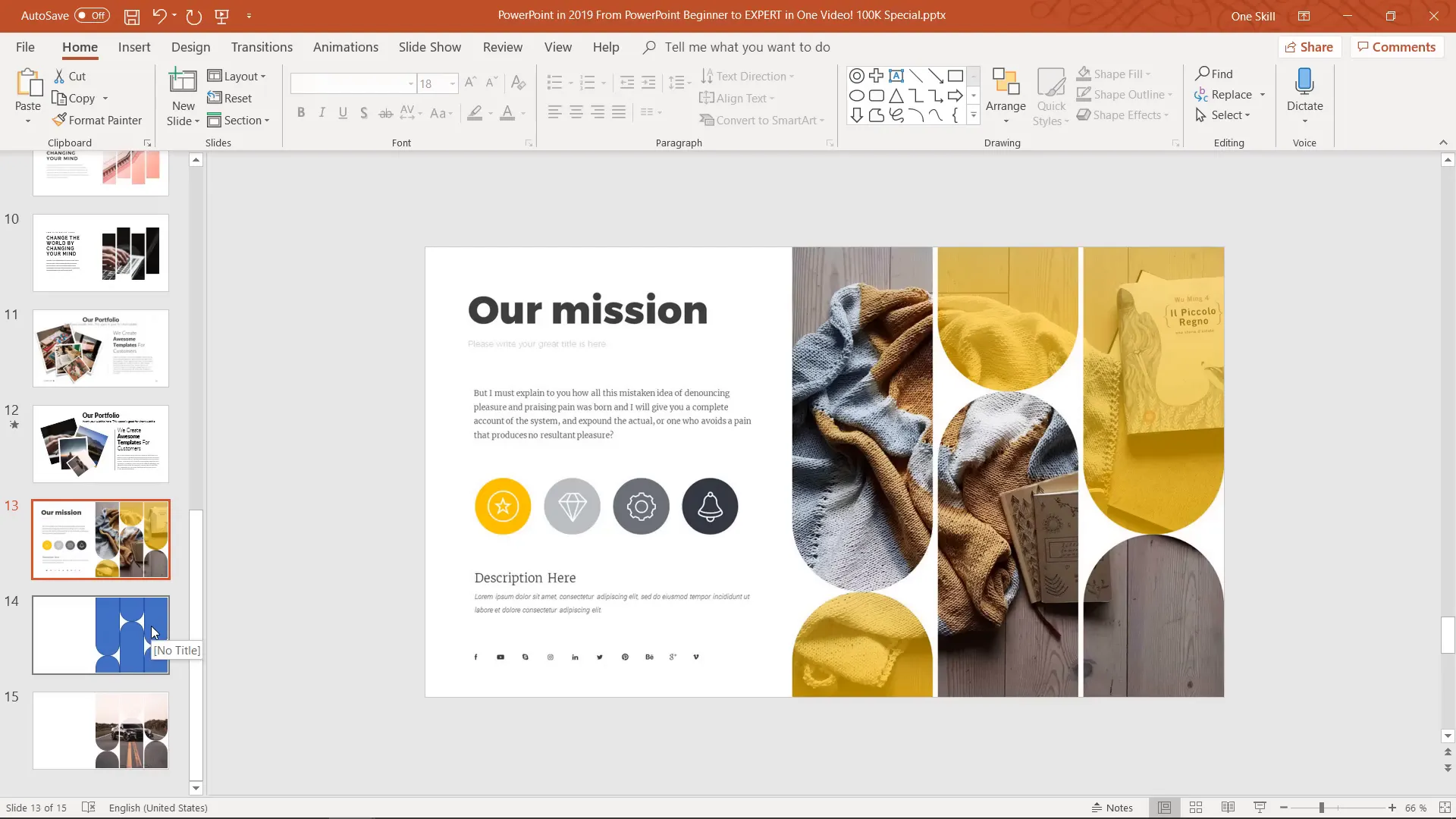Add a New Slide
Screen dimensions: 1456x819
click(183, 97)
